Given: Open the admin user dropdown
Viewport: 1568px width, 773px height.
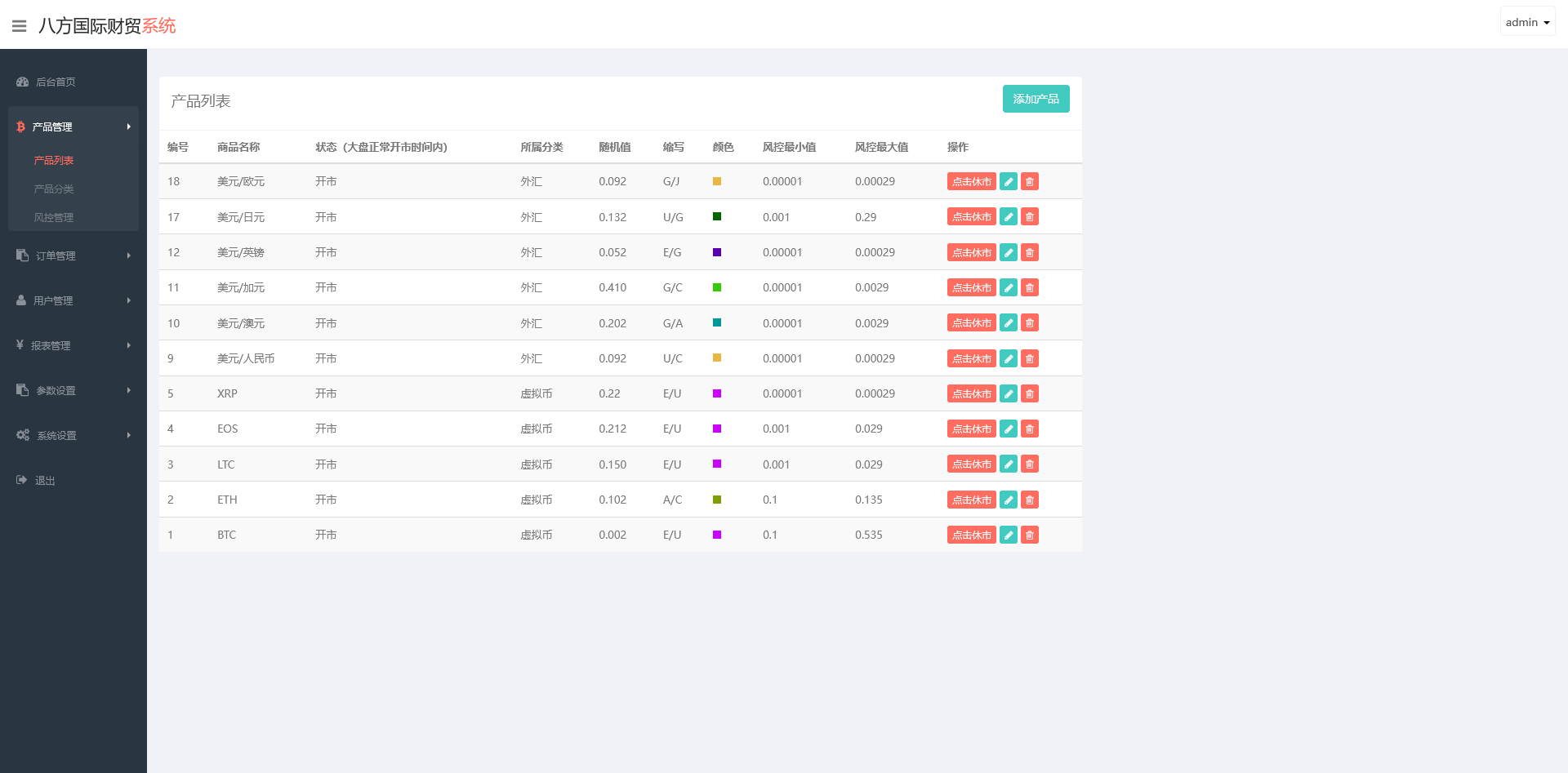Looking at the screenshot, I should pos(1527,22).
